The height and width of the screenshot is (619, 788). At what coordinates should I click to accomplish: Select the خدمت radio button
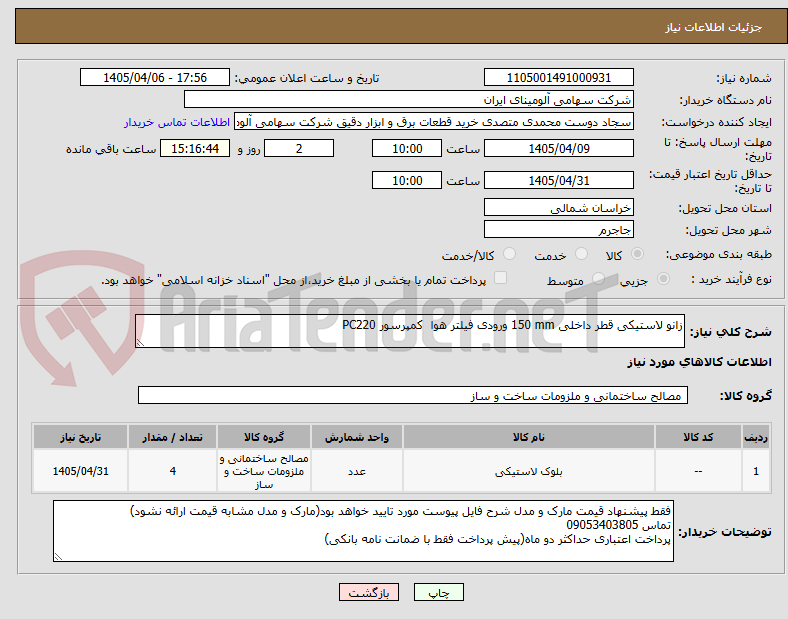click(581, 254)
